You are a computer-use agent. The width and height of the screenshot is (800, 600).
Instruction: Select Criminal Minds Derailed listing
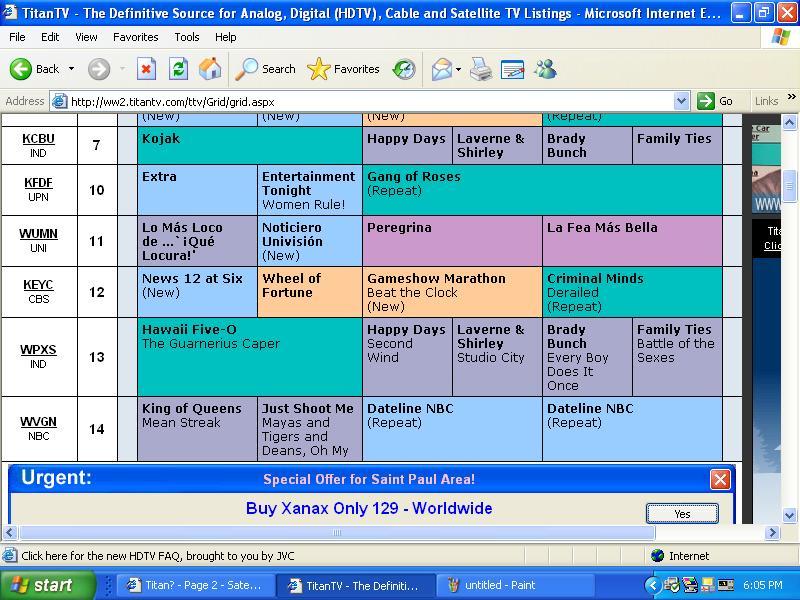click(632, 292)
